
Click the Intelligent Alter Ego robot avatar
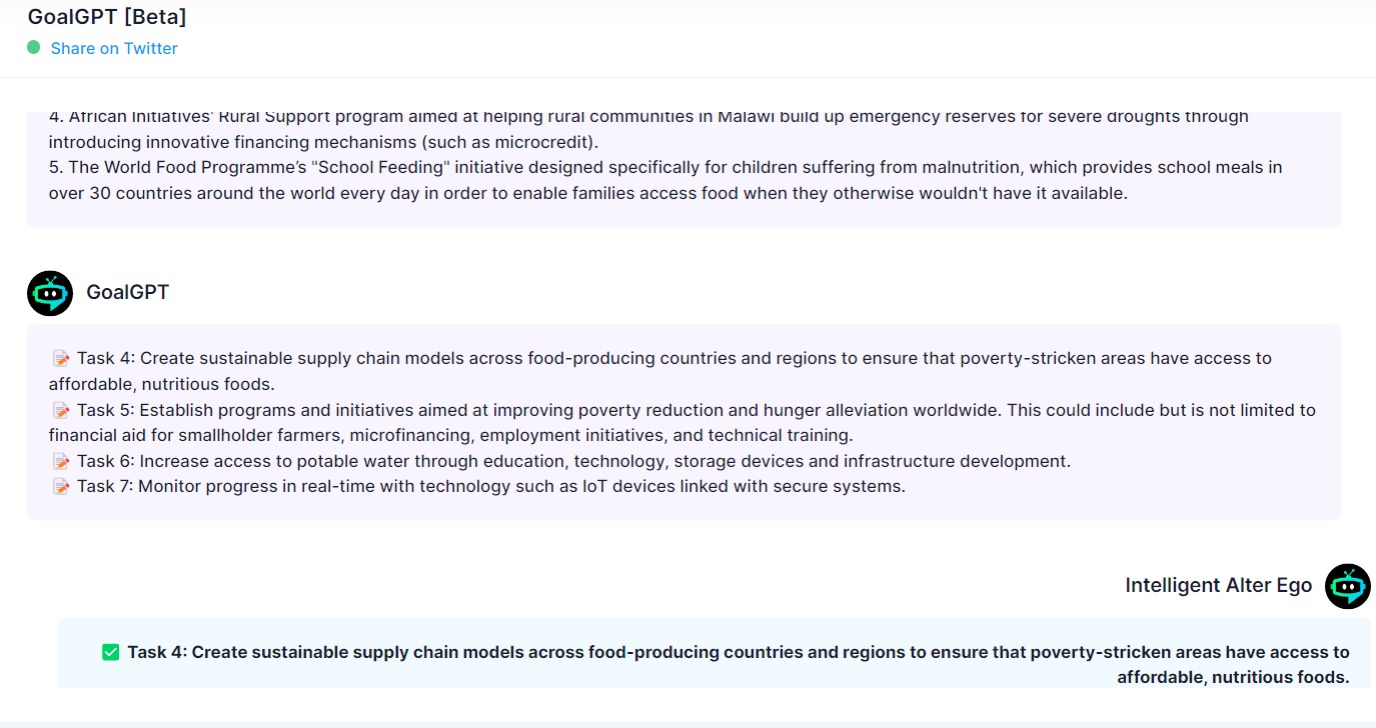pyautogui.click(x=1348, y=586)
